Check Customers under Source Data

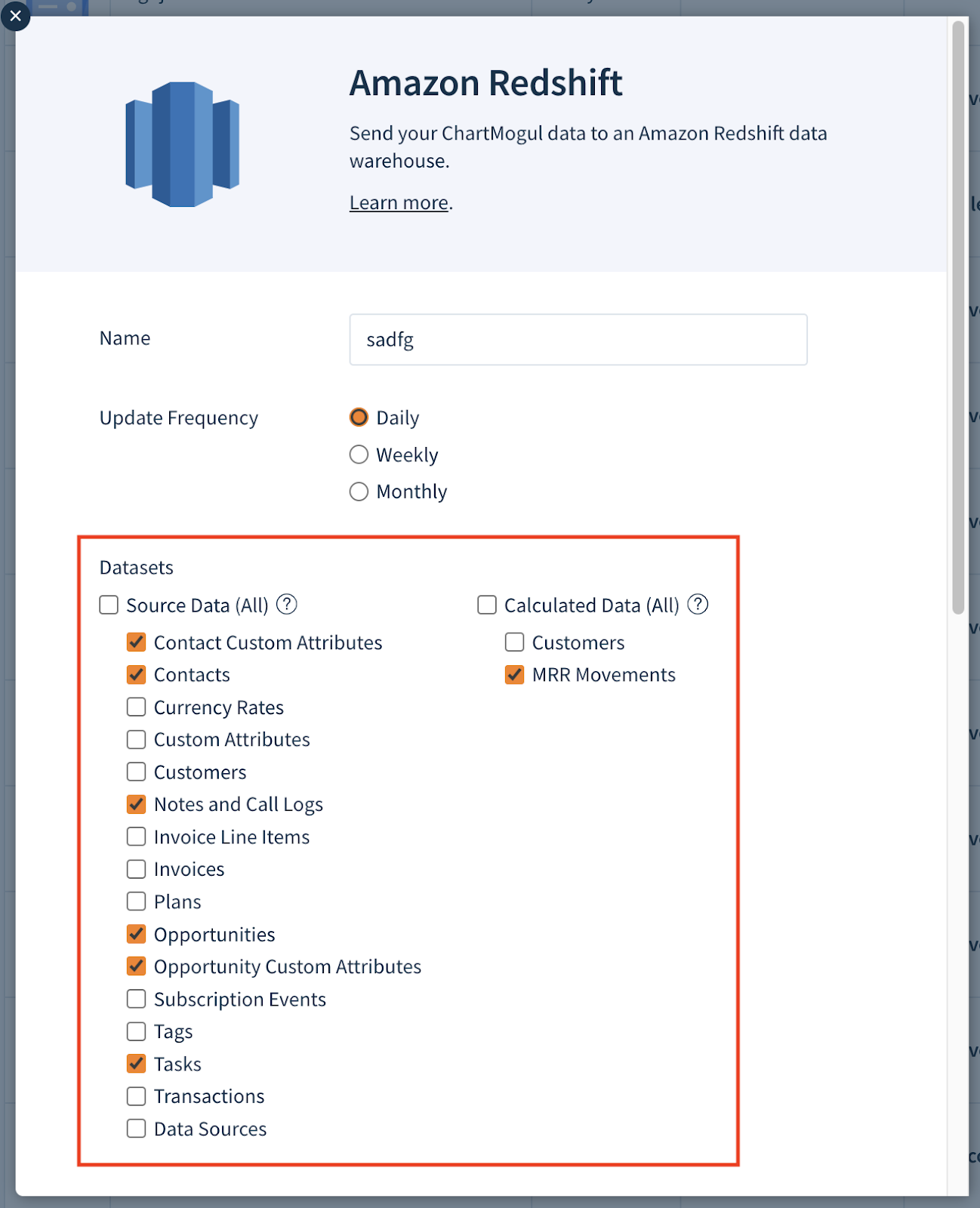tap(137, 772)
